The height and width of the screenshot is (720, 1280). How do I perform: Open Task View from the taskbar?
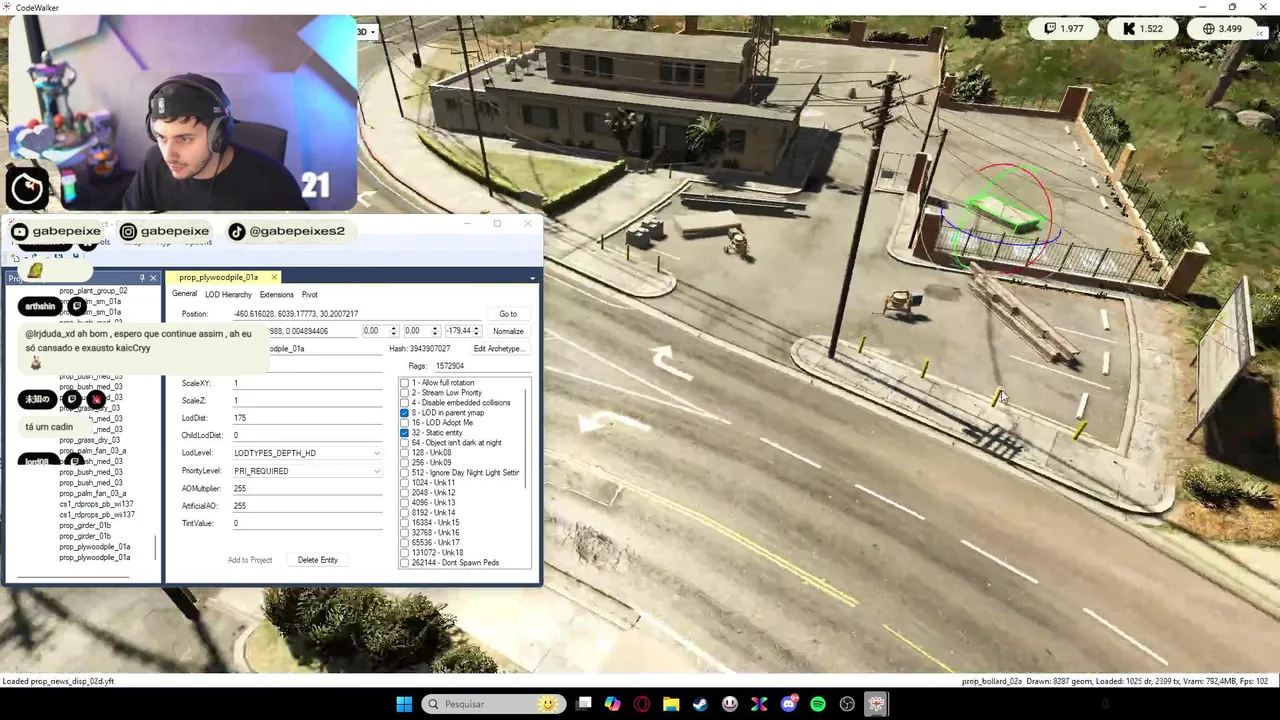click(x=584, y=704)
